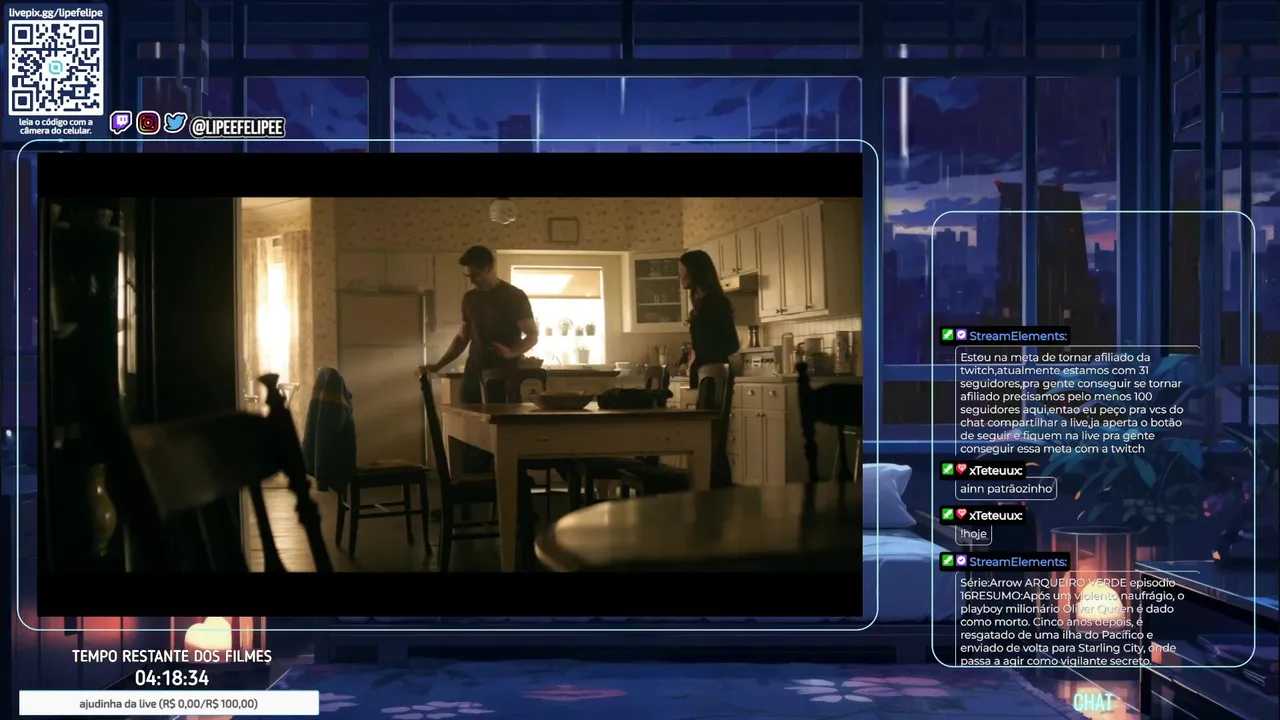Click the heart badge above the !hoje message

pos(961,514)
